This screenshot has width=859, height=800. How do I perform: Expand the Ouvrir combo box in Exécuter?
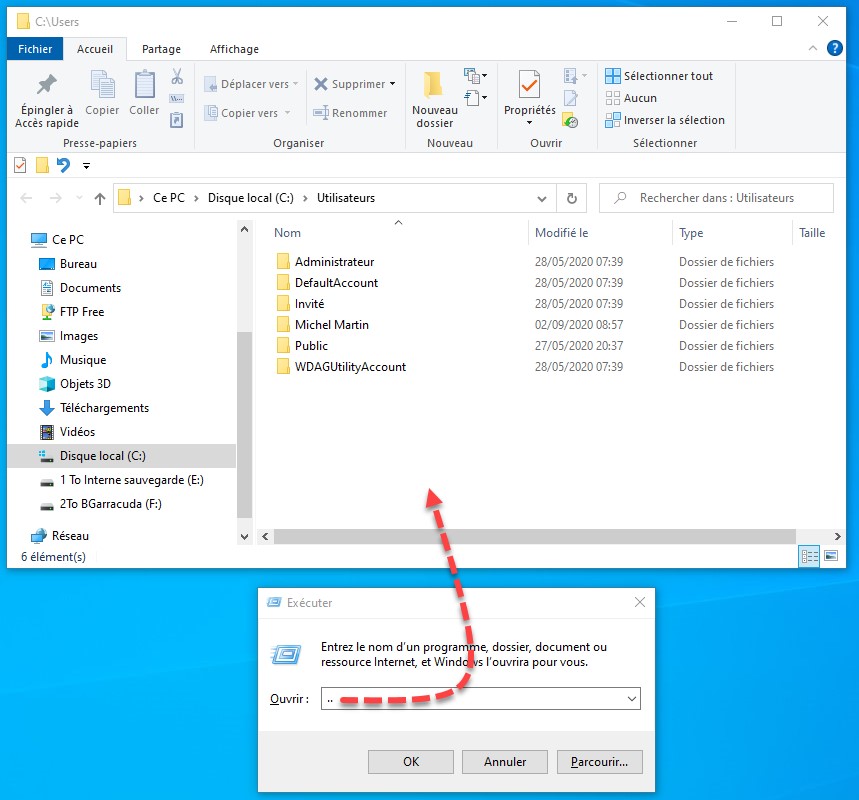tap(630, 699)
